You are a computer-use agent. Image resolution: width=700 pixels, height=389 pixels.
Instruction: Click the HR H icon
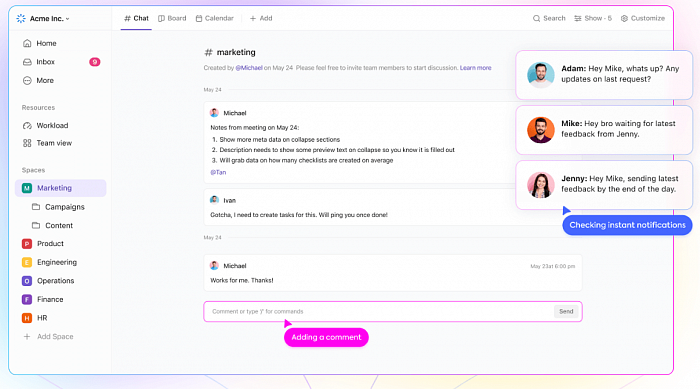point(27,318)
